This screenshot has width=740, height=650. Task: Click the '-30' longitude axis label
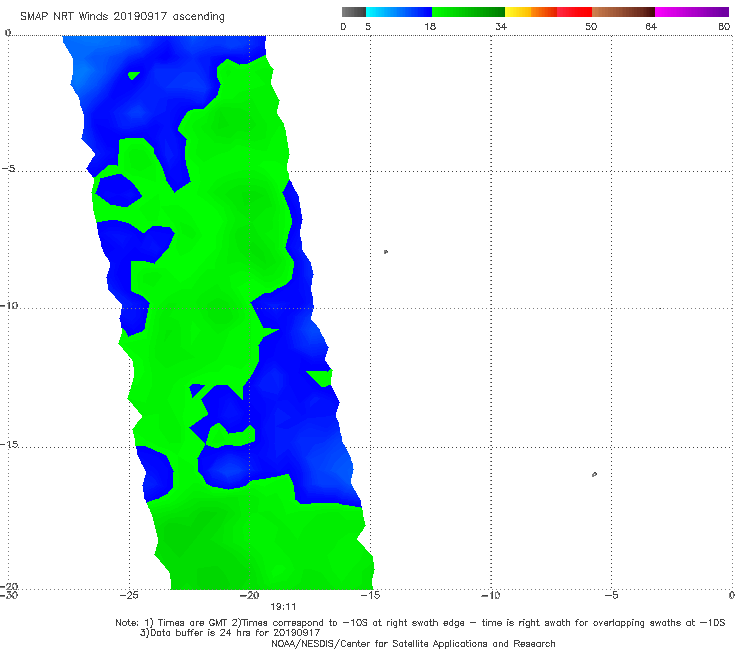point(9,595)
